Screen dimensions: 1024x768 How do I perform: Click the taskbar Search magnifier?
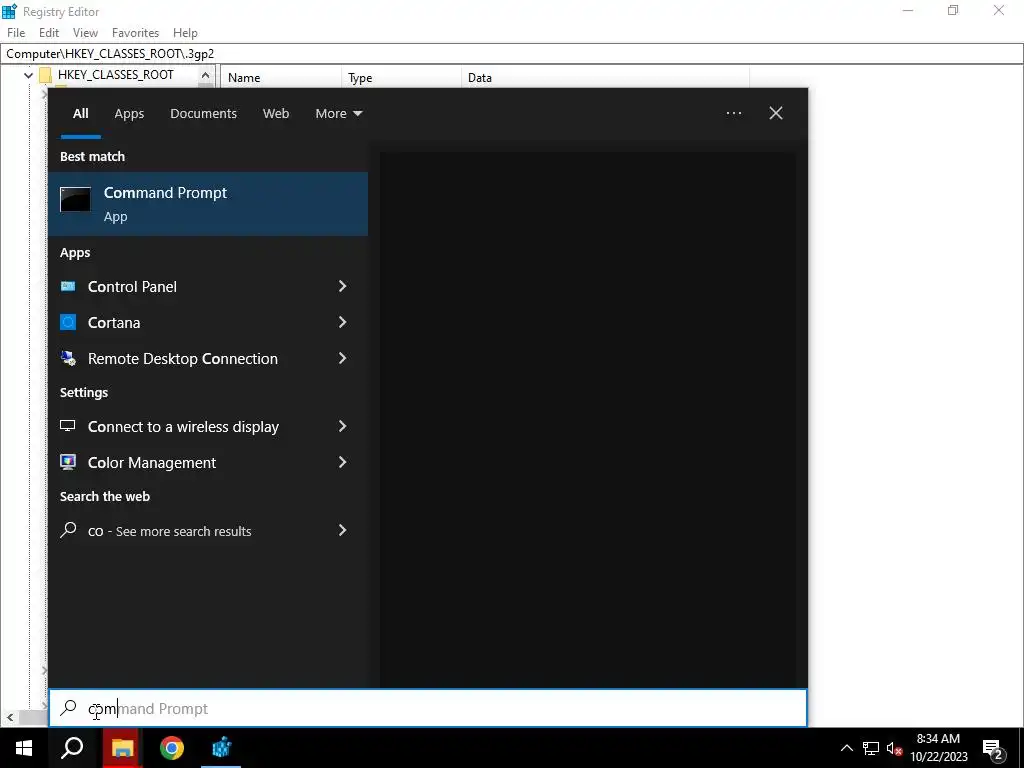[x=72, y=748]
